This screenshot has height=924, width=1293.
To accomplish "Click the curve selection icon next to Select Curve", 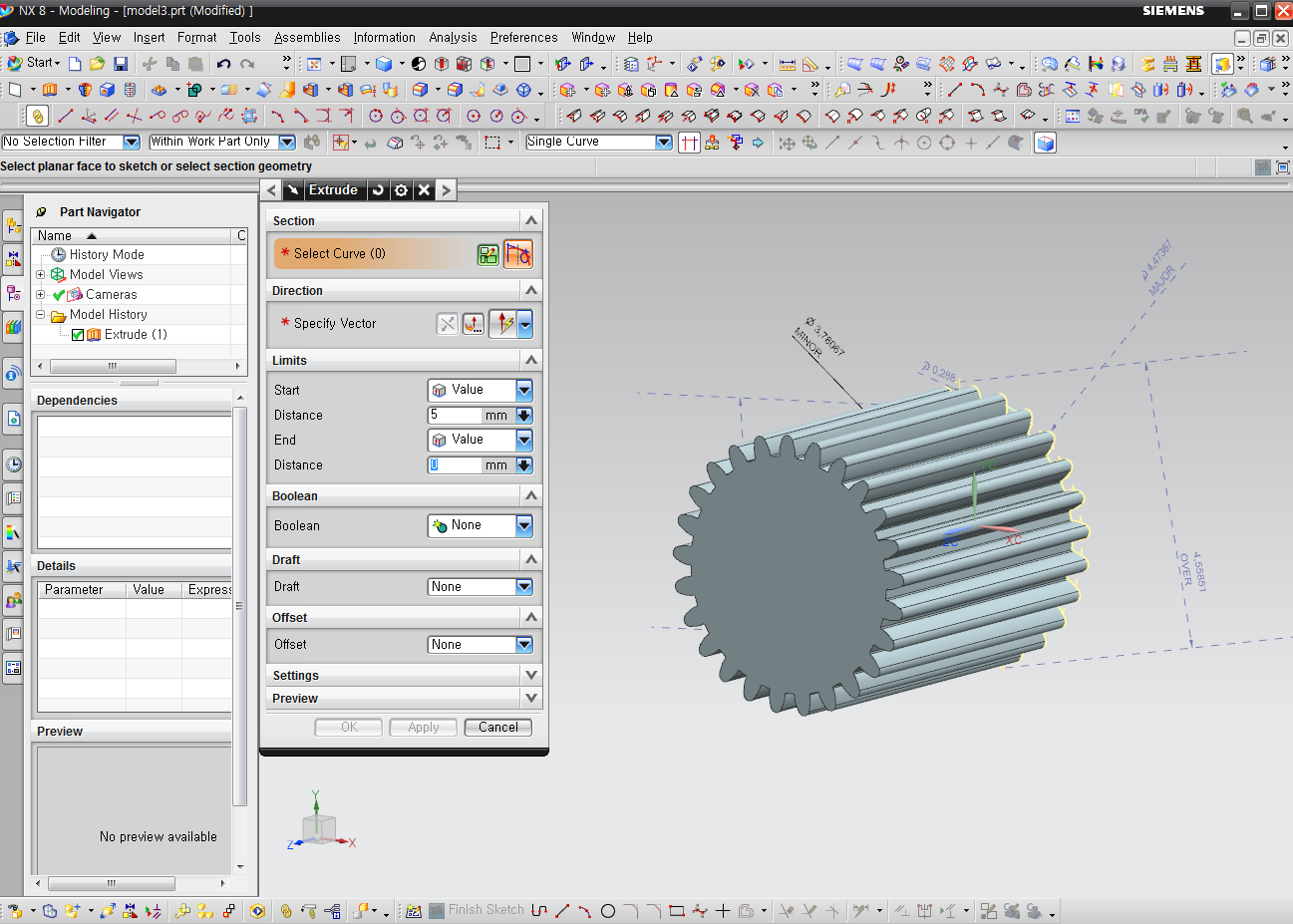I will pyautogui.click(x=517, y=254).
